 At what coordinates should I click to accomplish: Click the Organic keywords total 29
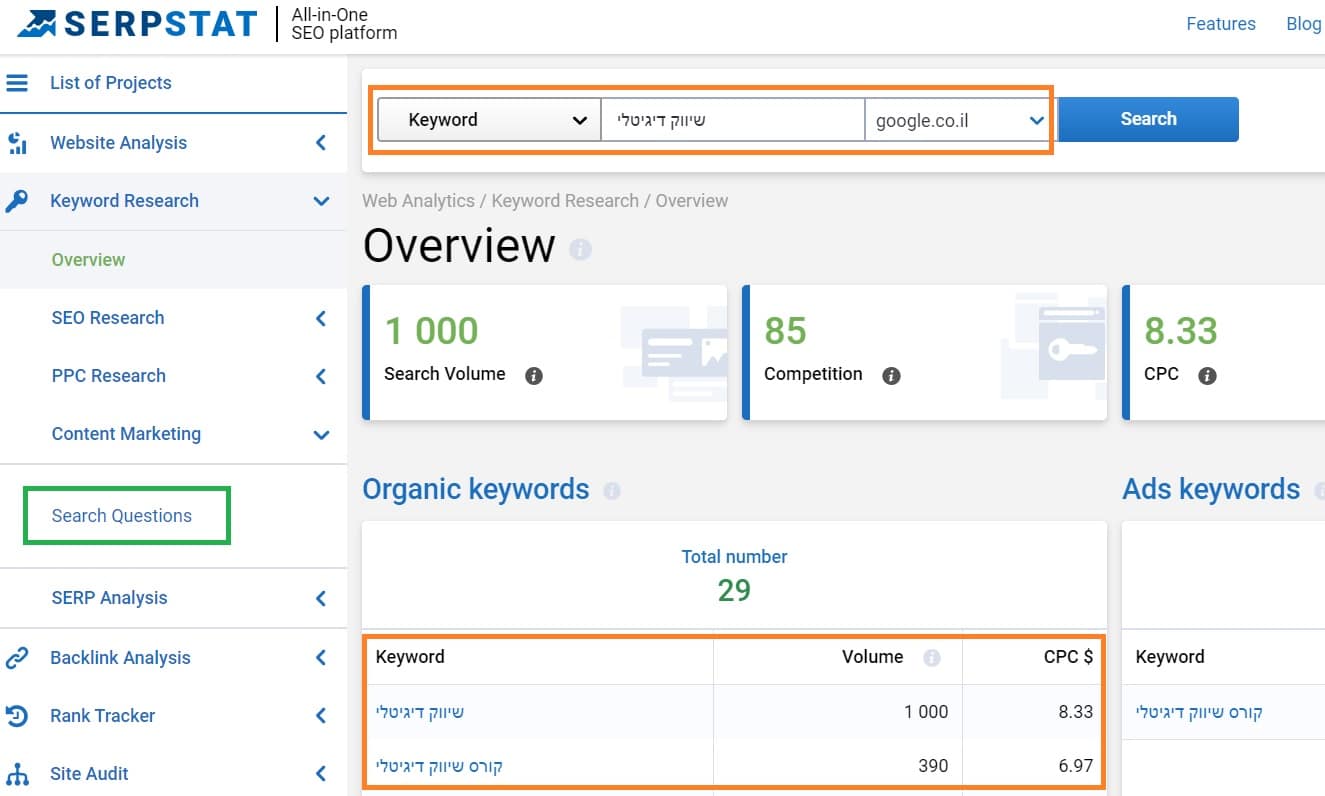[734, 591]
